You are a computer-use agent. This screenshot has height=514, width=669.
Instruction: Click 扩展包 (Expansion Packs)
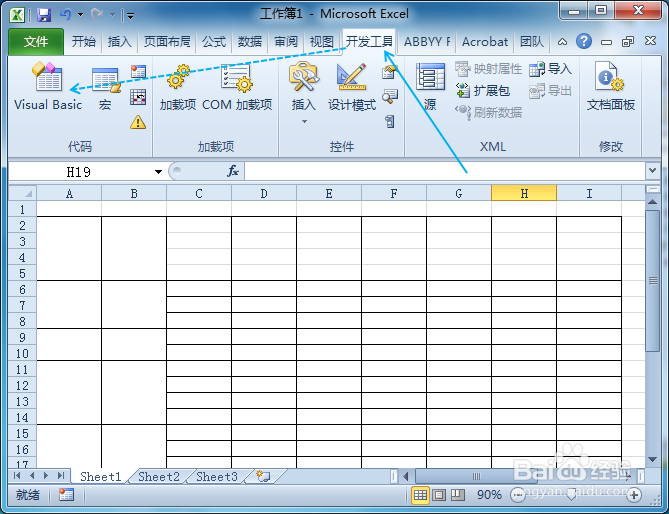[x=483, y=90]
